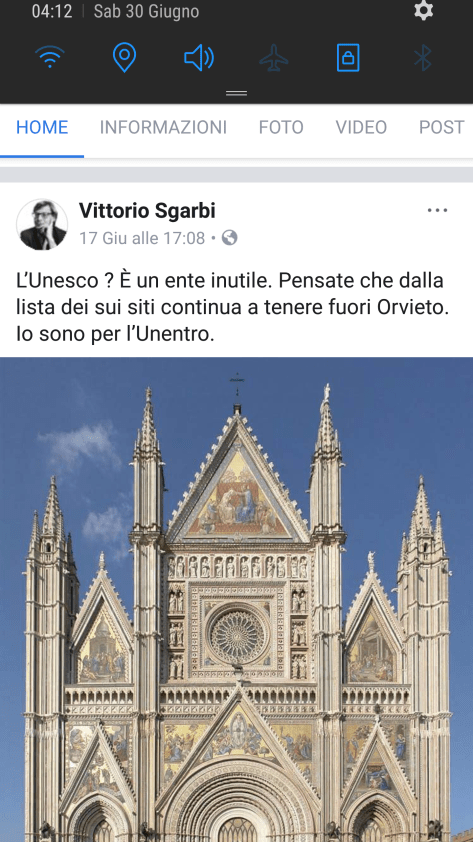Switch to the FOTO tab
The image size is (473, 842).
[x=281, y=127]
